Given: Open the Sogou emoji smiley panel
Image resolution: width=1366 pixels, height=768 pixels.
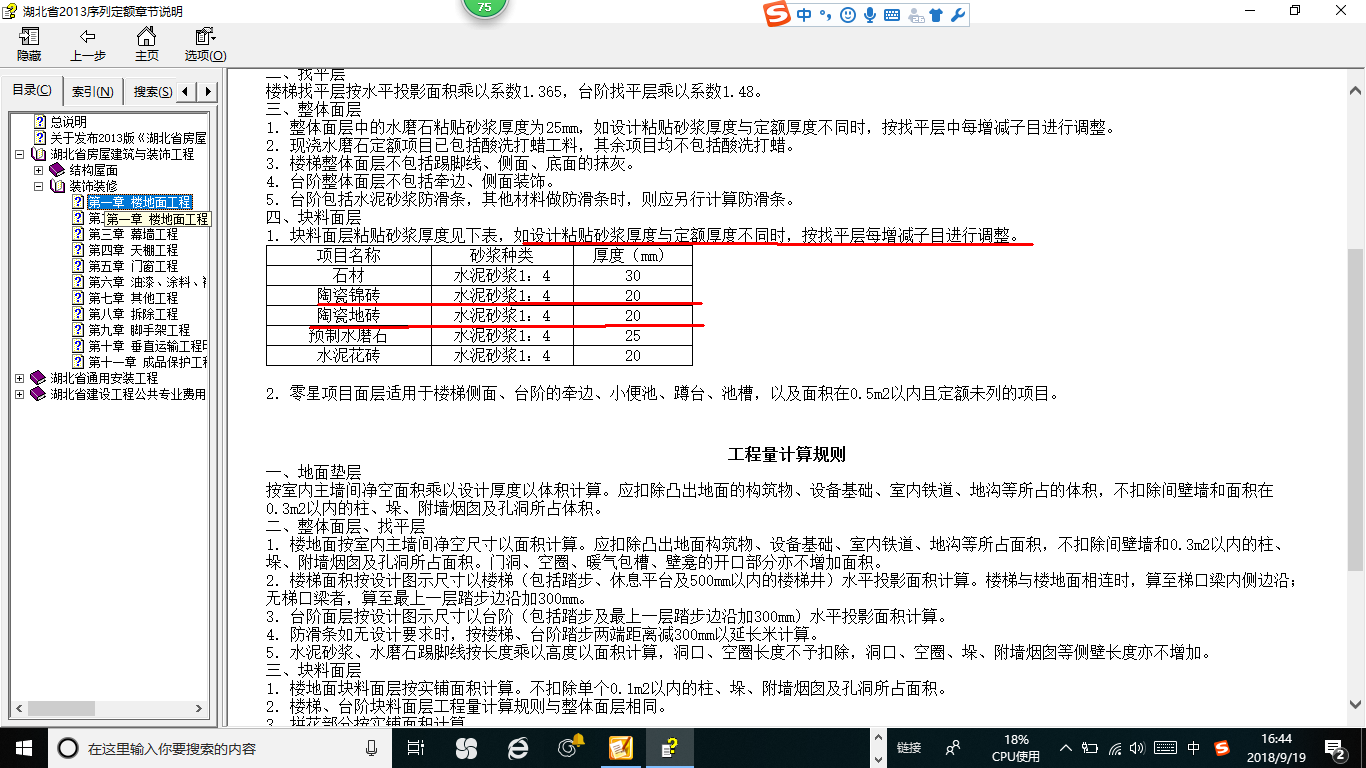Looking at the screenshot, I should point(848,15).
